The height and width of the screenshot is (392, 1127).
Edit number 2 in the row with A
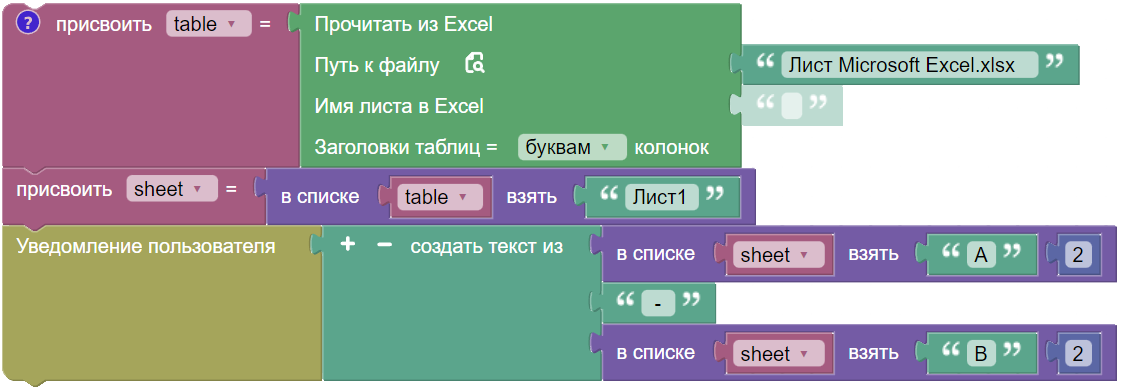point(1077,255)
